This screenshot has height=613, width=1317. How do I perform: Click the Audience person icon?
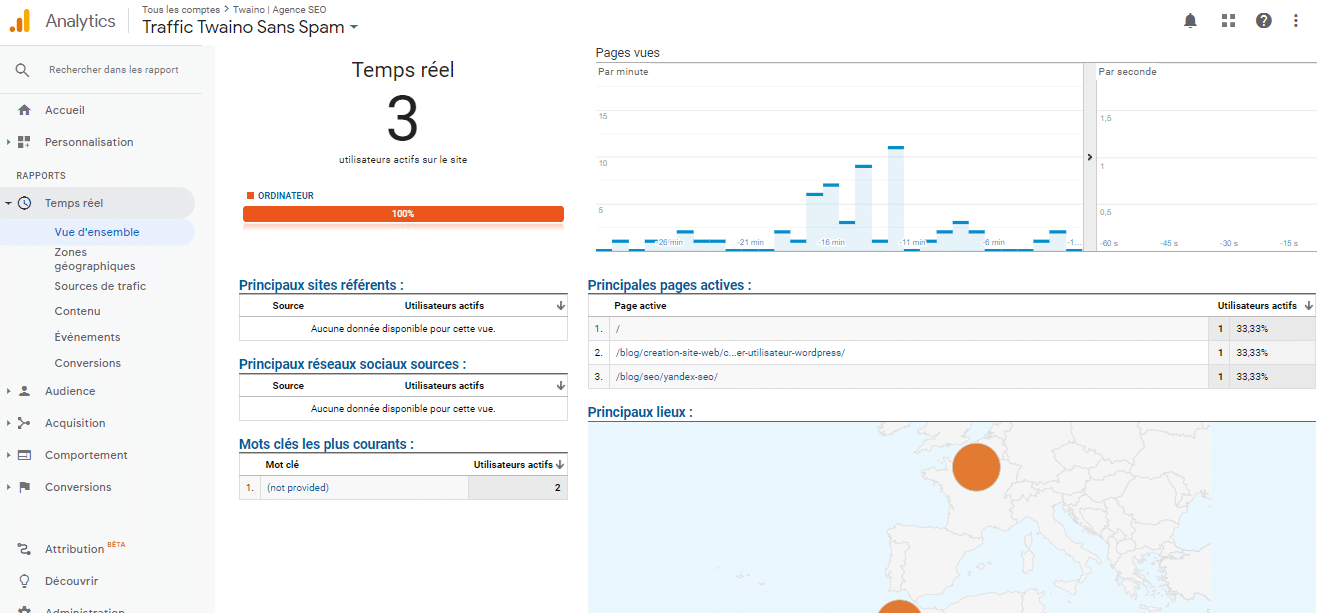24,391
